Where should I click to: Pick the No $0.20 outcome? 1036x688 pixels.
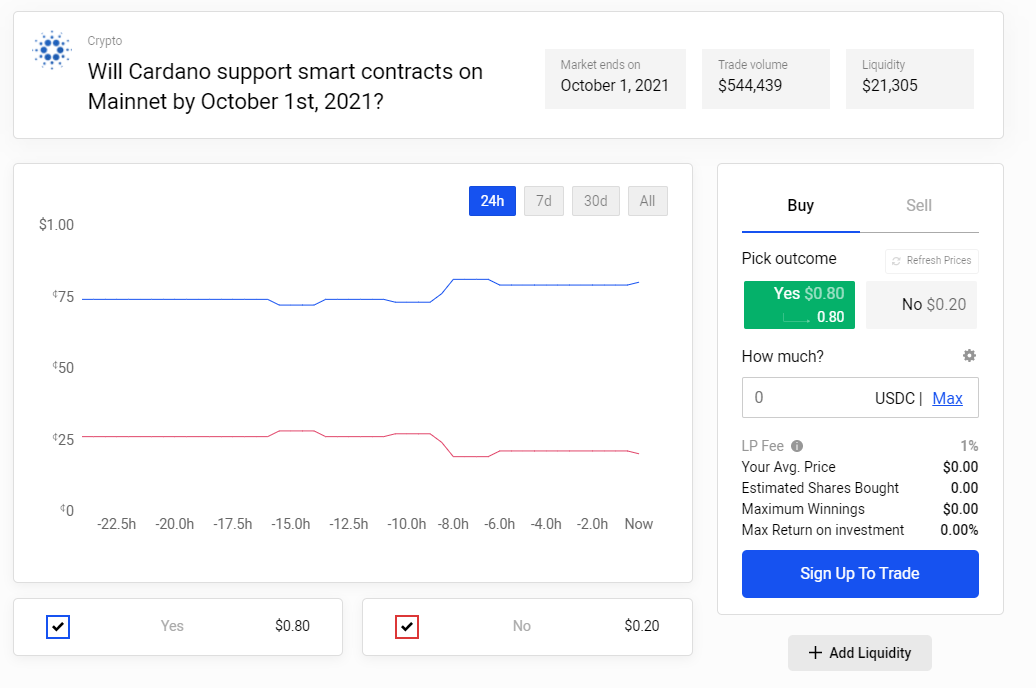pos(922,305)
